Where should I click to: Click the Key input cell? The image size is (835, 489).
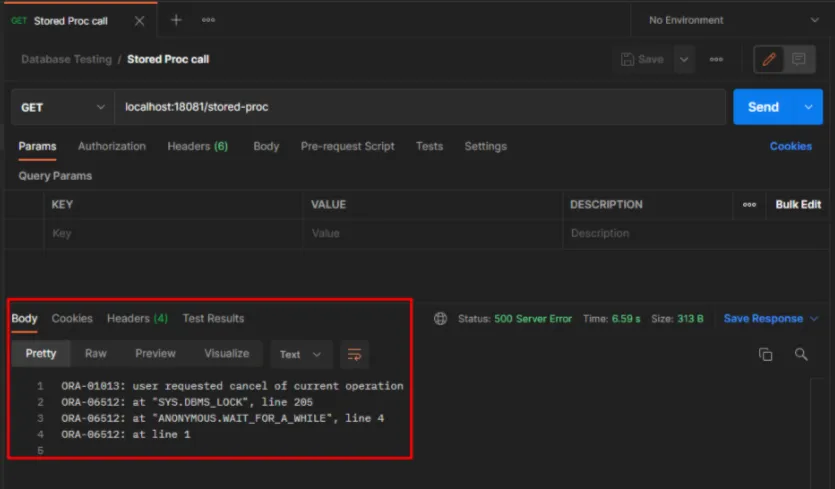click(174, 233)
